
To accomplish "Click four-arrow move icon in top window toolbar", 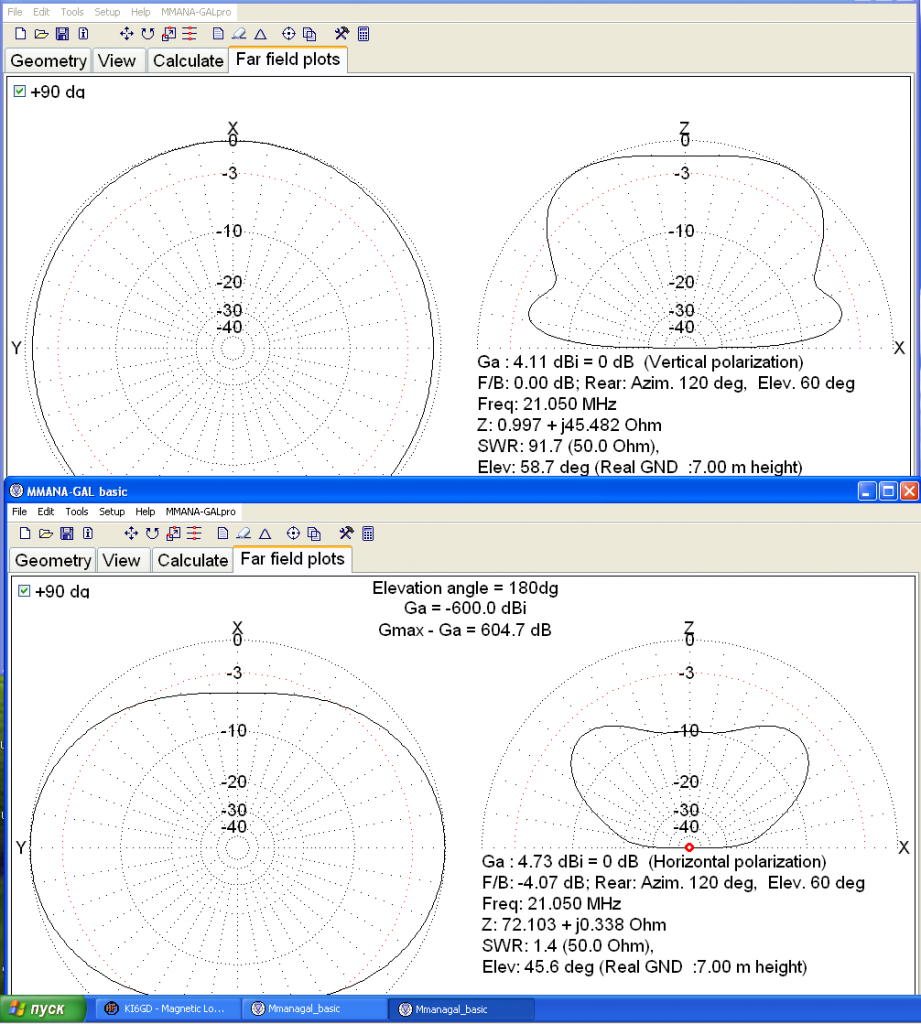I will 127,34.
